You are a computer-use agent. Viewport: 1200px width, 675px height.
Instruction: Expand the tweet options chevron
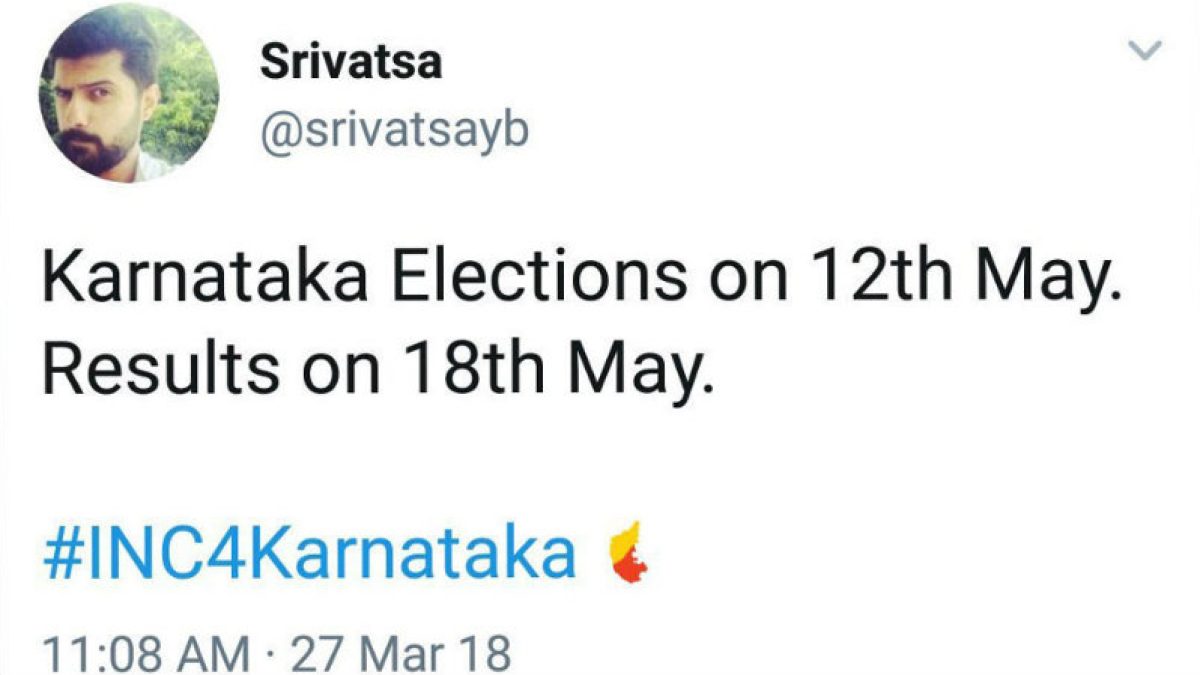point(1148,49)
